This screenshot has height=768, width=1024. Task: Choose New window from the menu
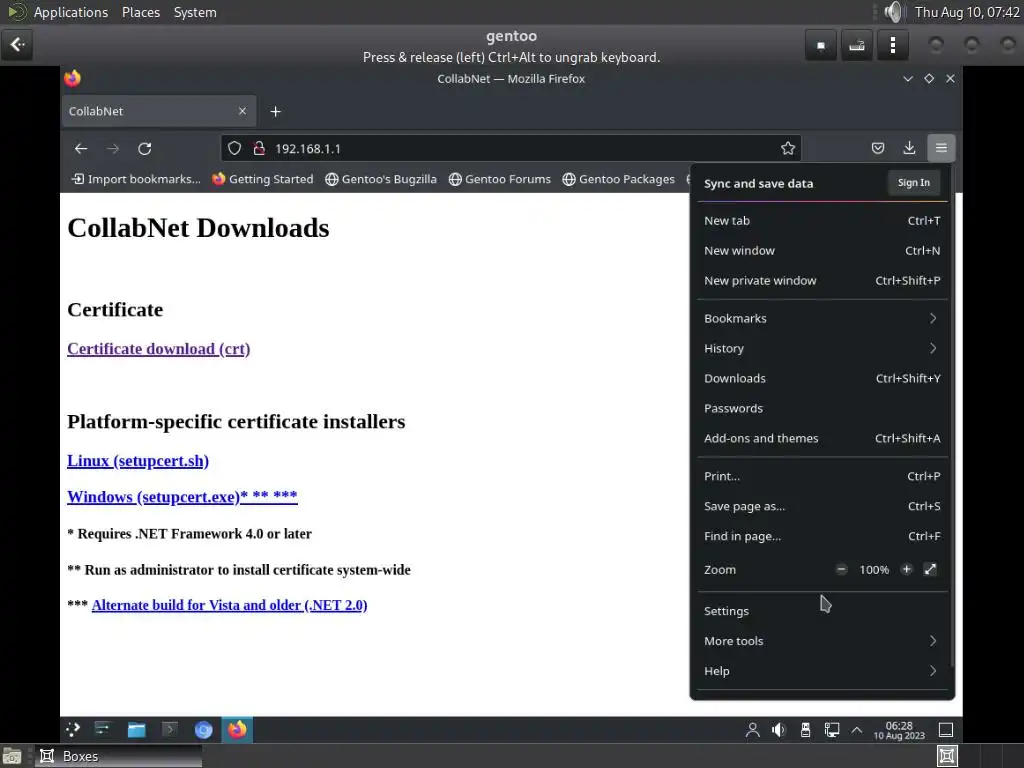point(822,251)
